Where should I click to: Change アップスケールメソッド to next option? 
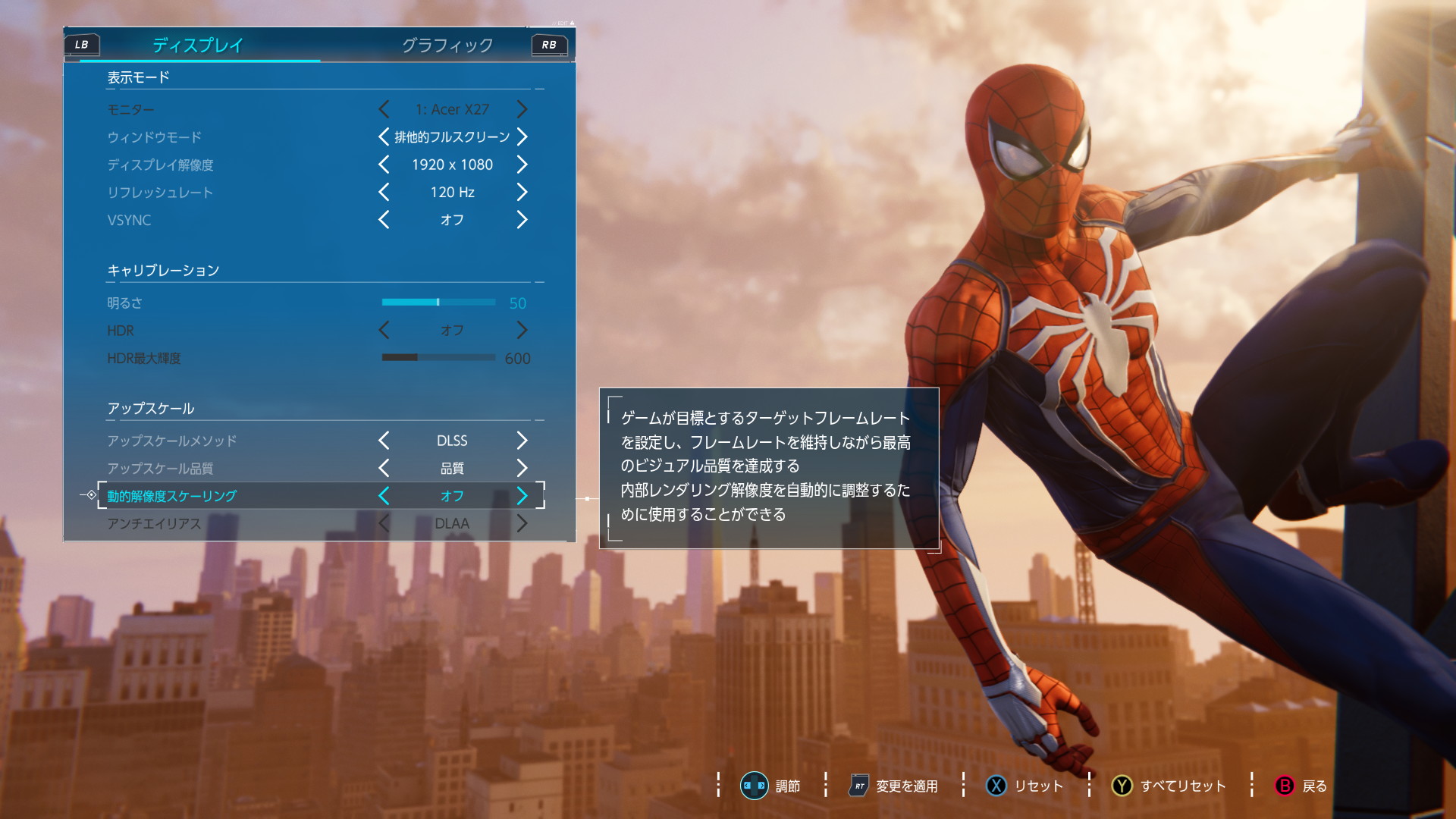click(522, 441)
